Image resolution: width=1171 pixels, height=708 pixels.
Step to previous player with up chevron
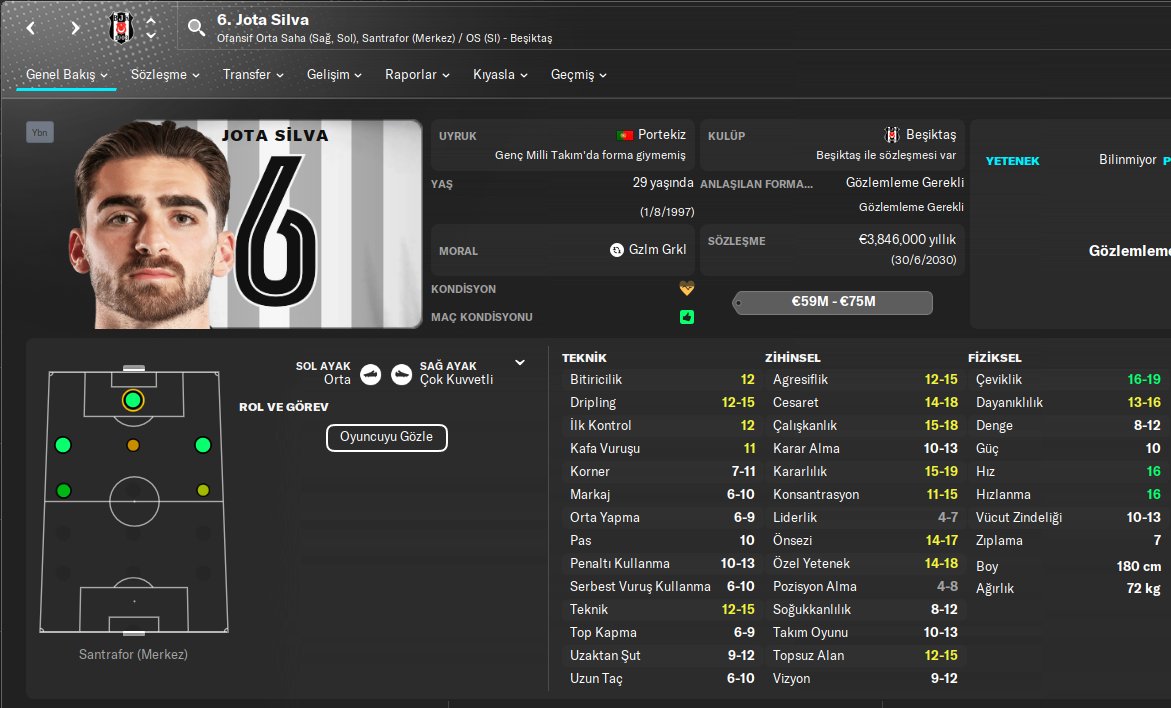[x=151, y=21]
